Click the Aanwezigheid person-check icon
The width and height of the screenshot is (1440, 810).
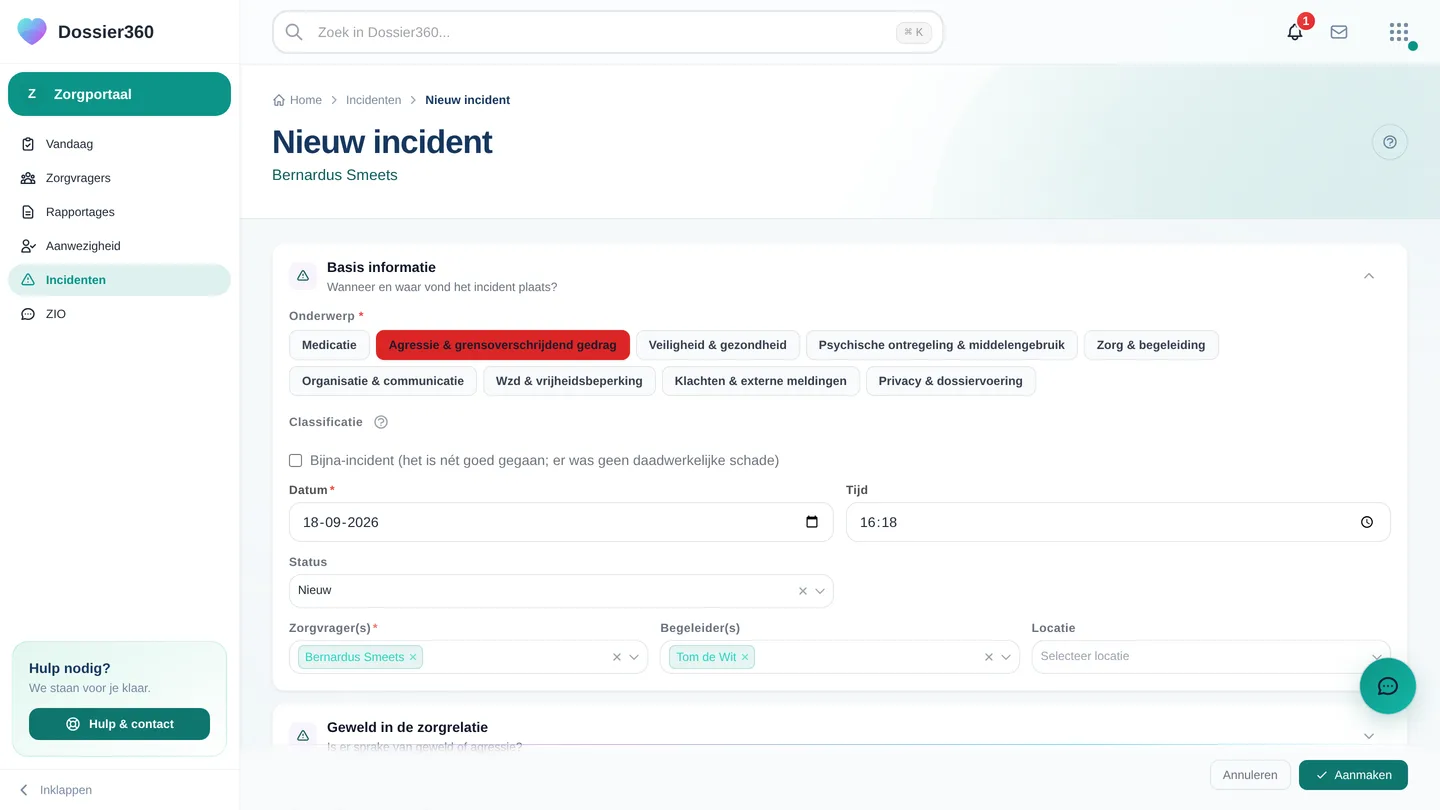coord(28,246)
